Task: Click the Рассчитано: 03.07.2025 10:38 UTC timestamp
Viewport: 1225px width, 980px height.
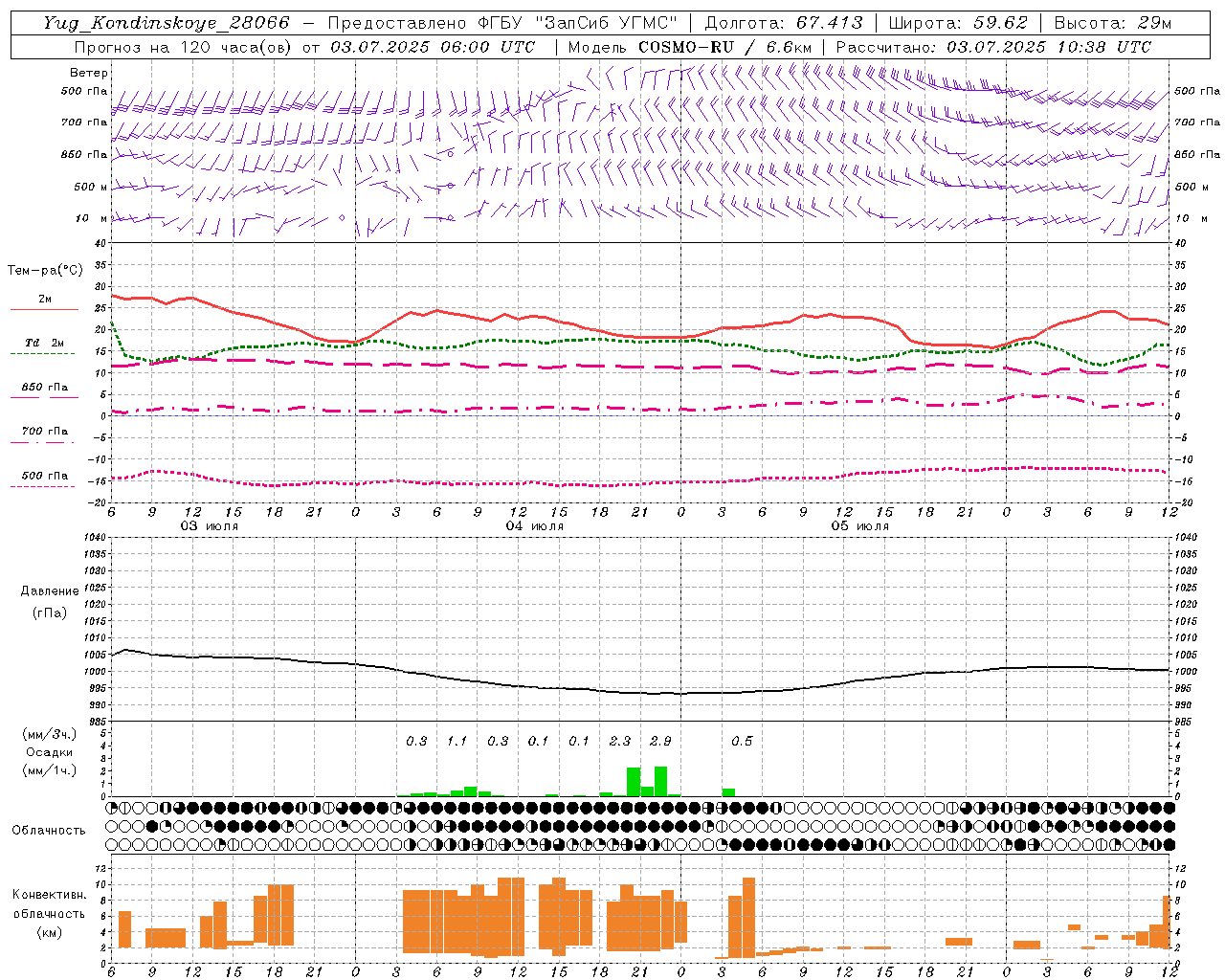Action: pyautogui.click(x=993, y=47)
